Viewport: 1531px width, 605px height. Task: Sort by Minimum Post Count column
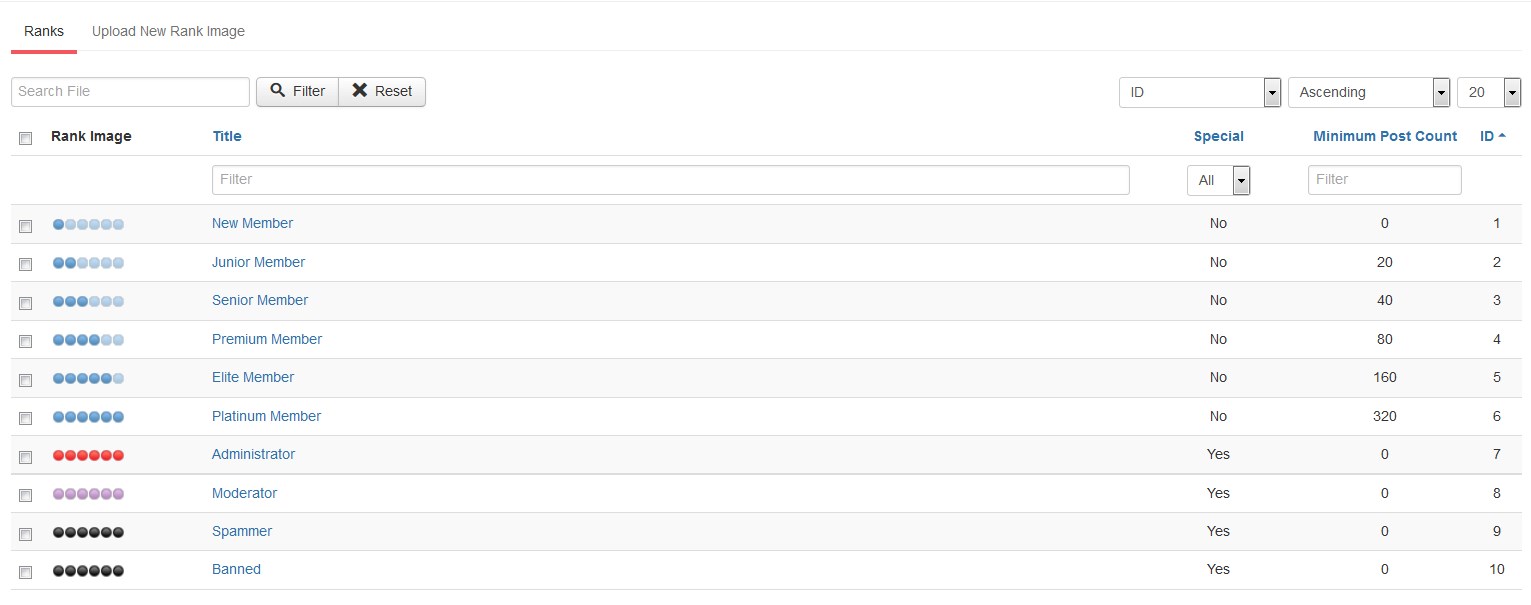(x=1385, y=136)
